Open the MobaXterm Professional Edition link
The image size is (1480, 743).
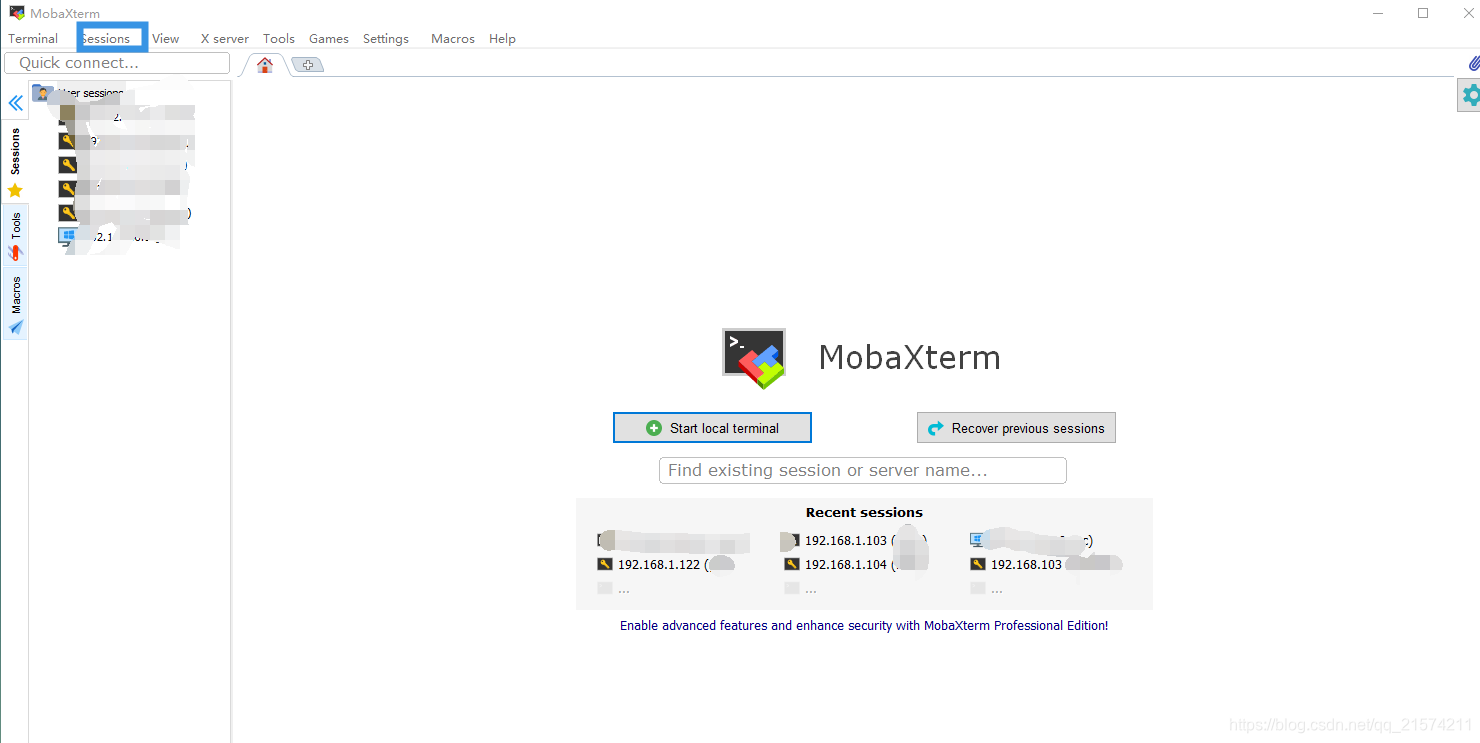[864, 626]
